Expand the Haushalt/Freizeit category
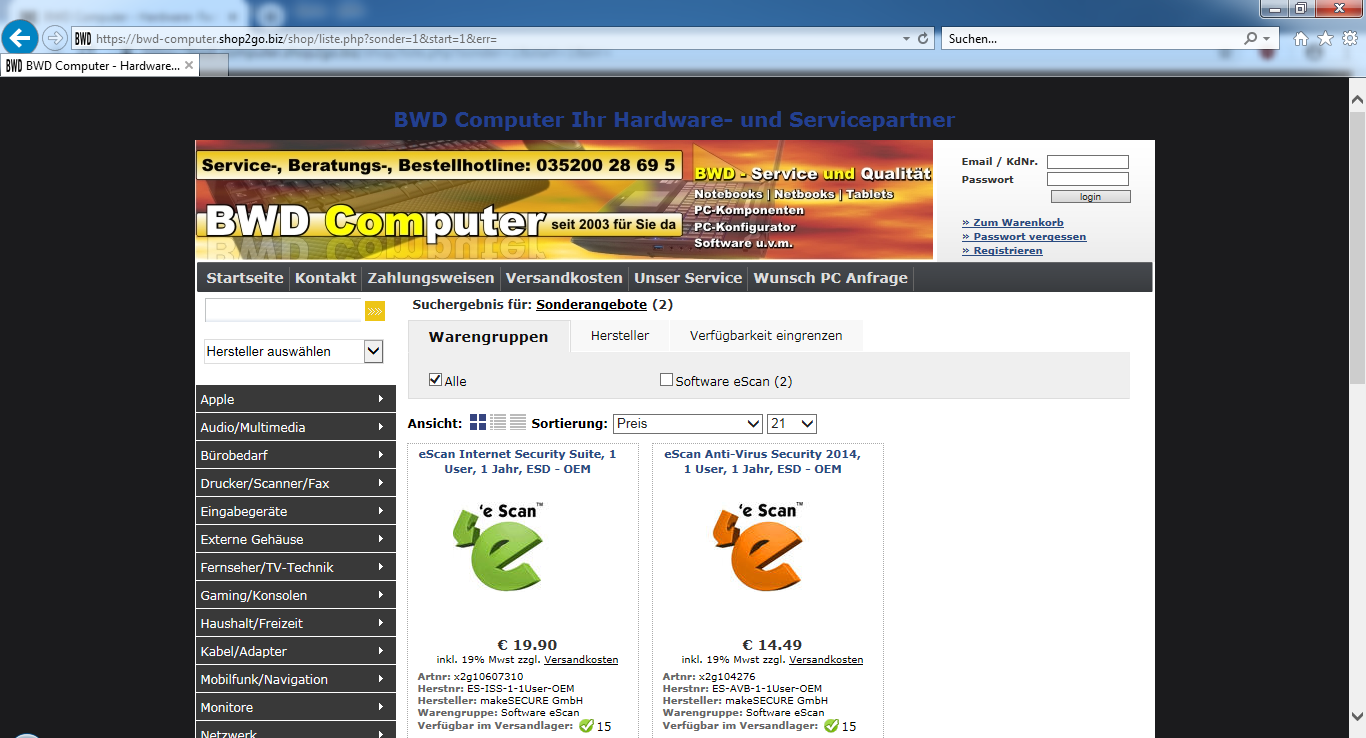1366x738 pixels. point(296,623)
